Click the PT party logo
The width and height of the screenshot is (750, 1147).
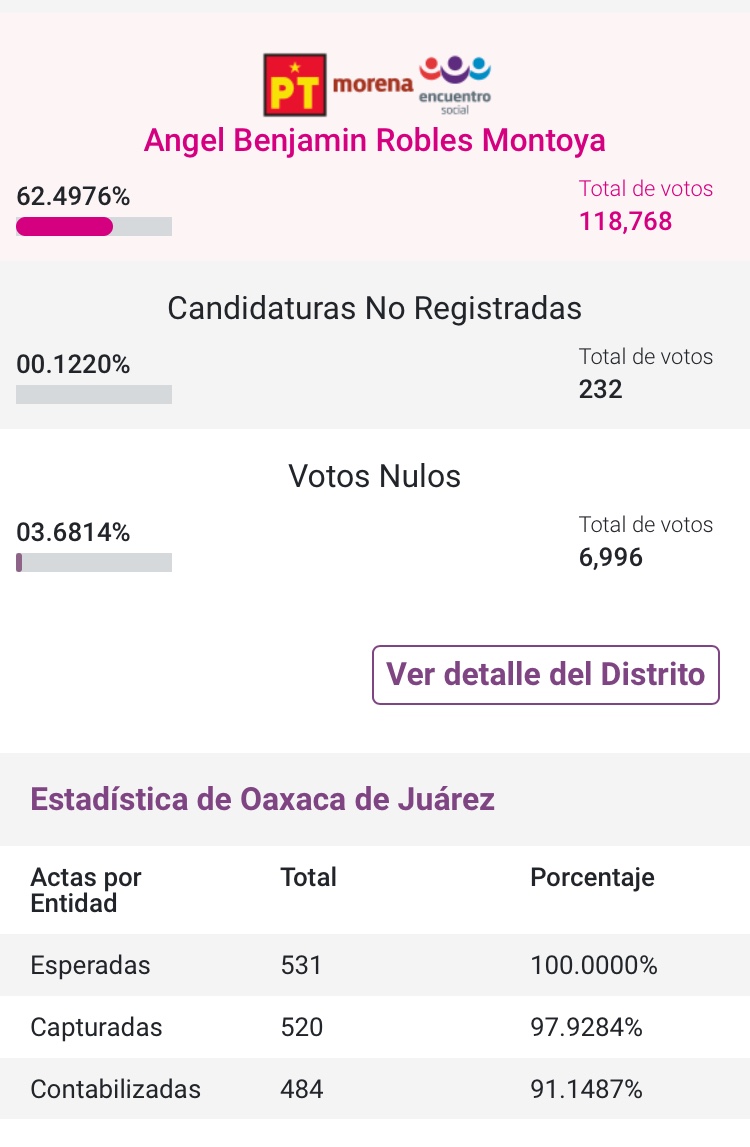coord(295,84)
